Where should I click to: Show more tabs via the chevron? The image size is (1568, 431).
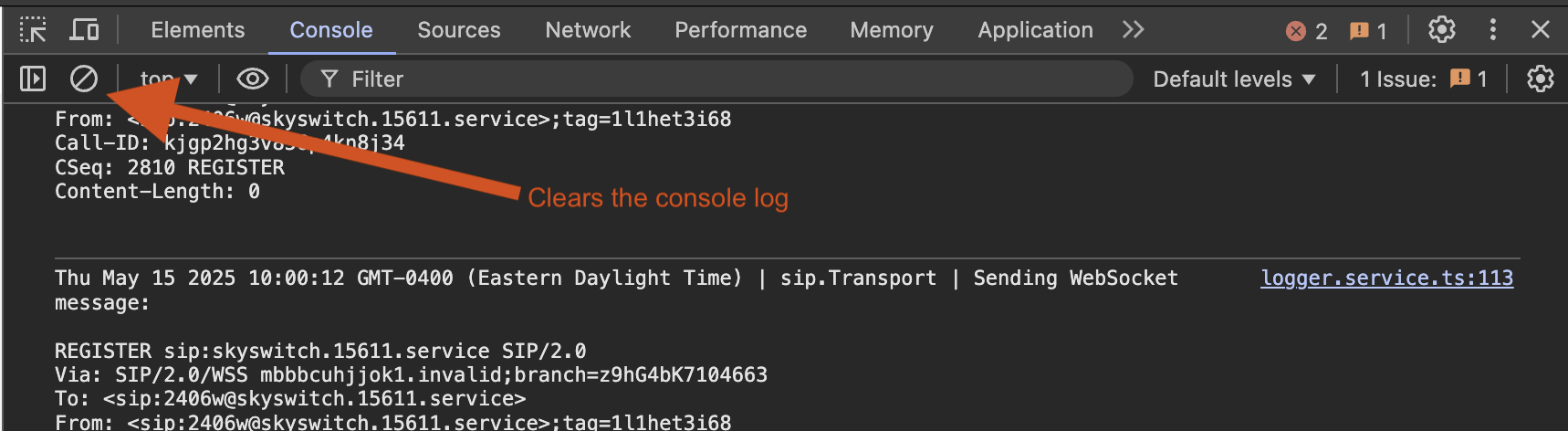click(1134, 30)
